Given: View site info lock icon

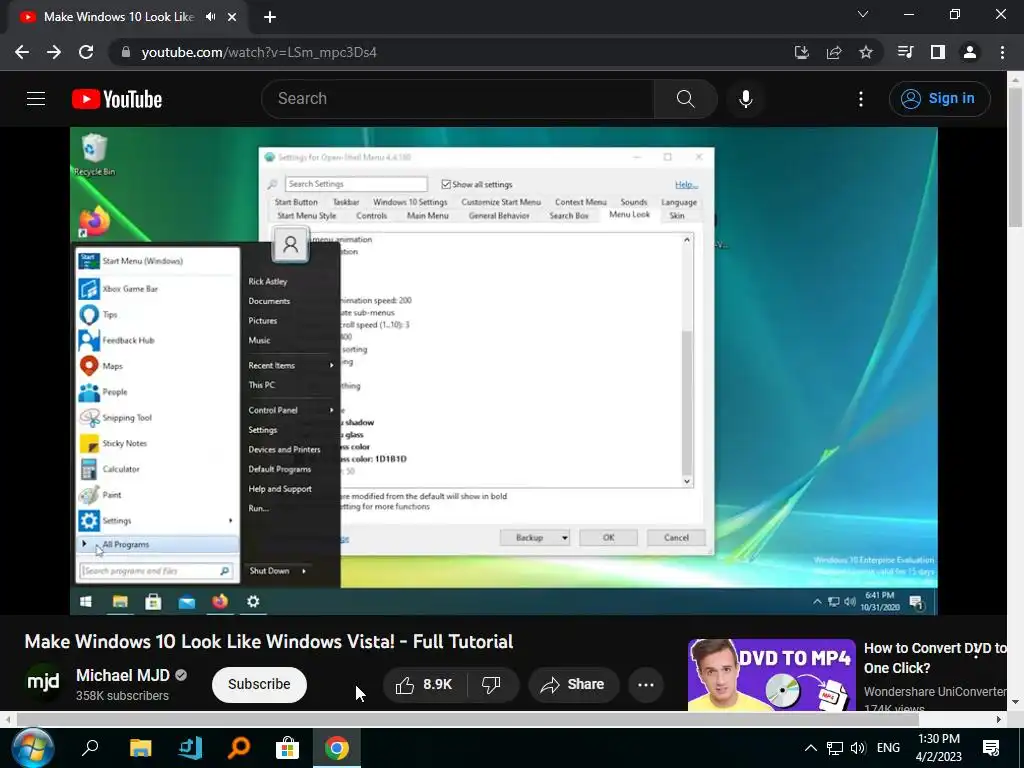Looking at the screenshot, I should point(126,52).
